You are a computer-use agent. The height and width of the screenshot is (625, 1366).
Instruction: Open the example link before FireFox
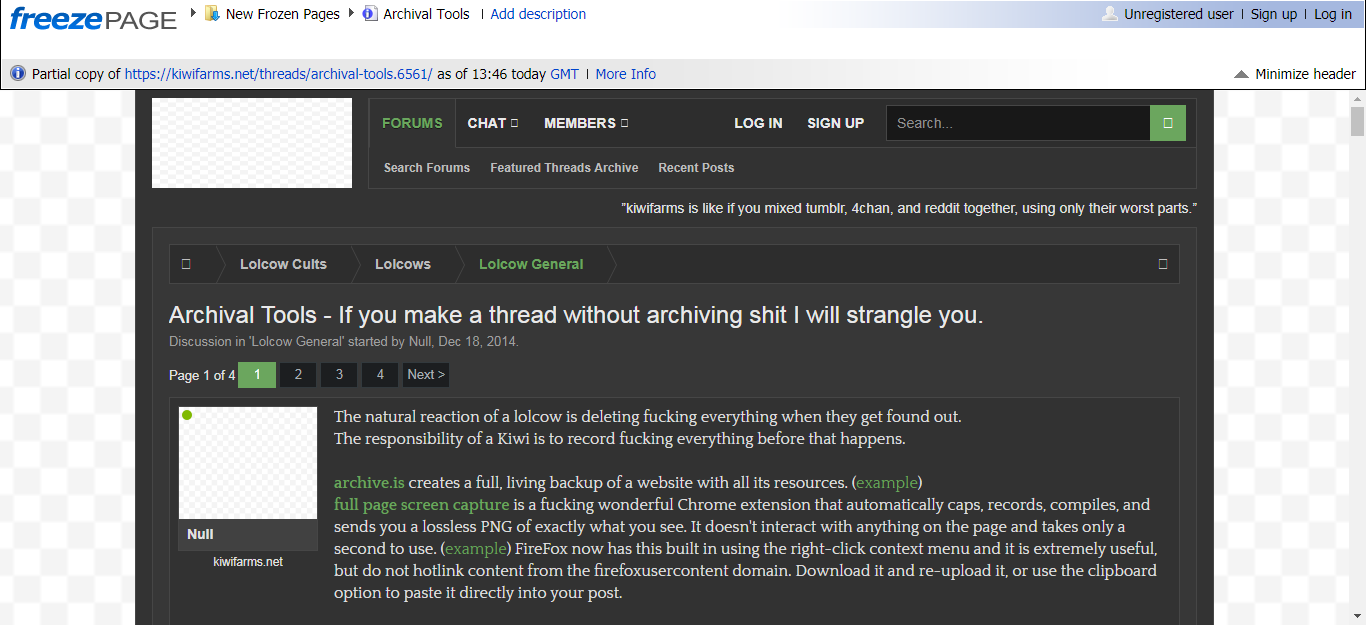[476, 549]
